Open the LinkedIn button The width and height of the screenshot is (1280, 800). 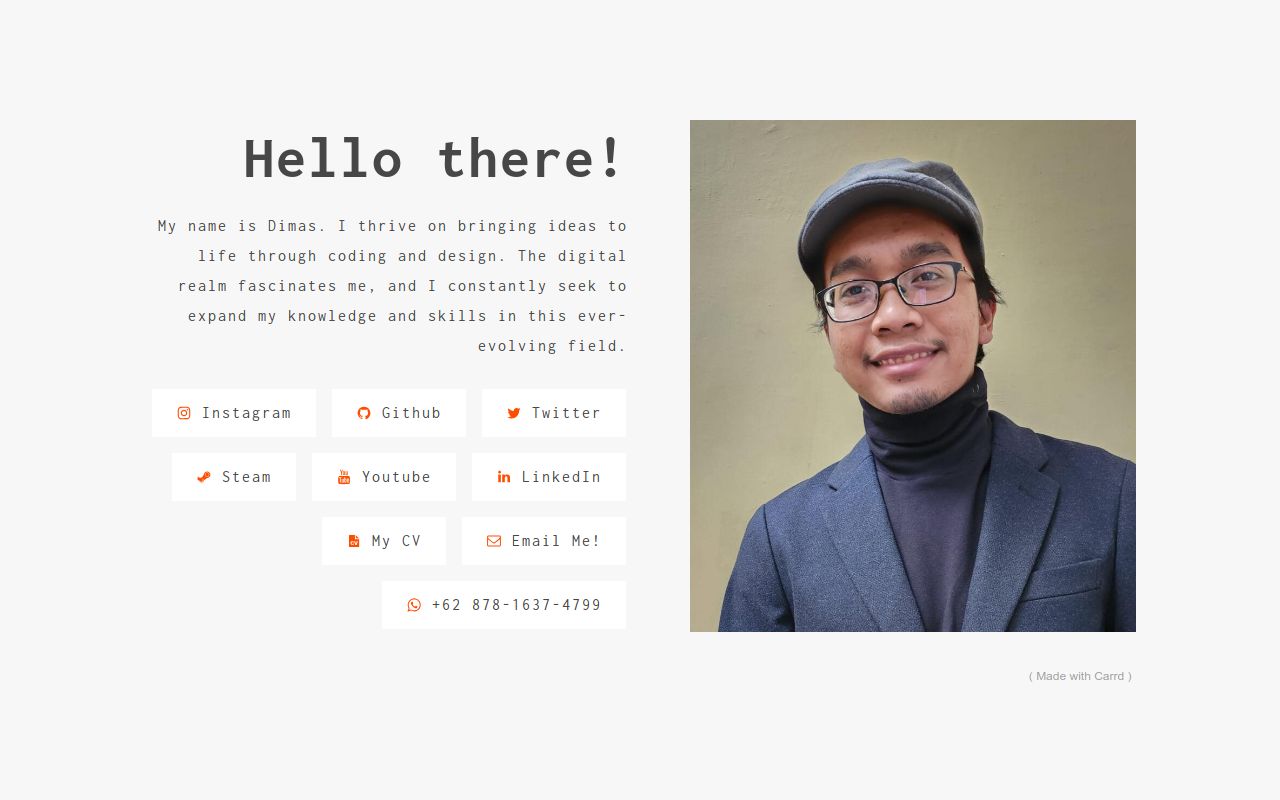pos(549,477)
